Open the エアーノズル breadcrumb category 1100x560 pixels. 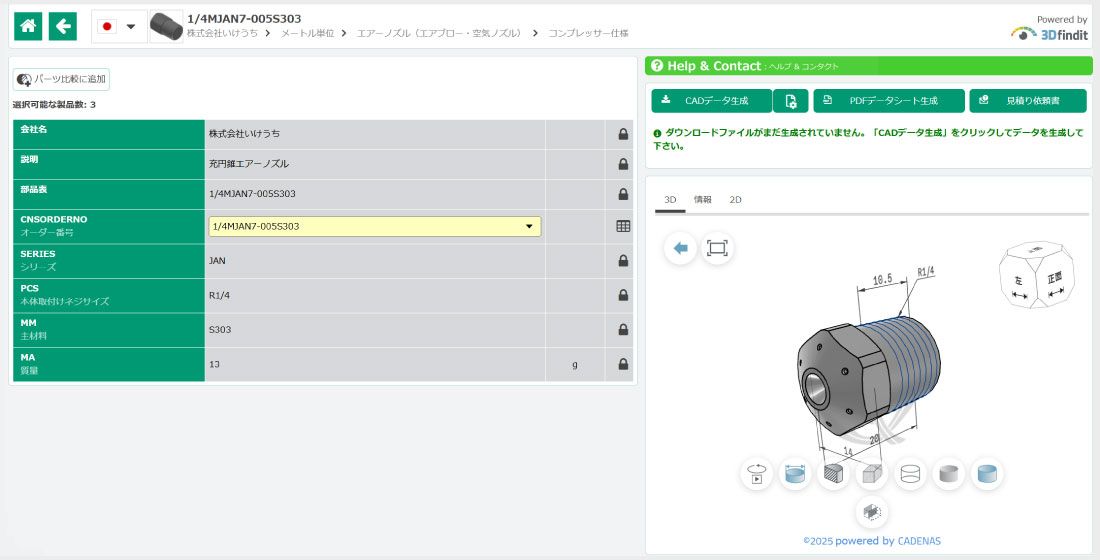point(440,33)
